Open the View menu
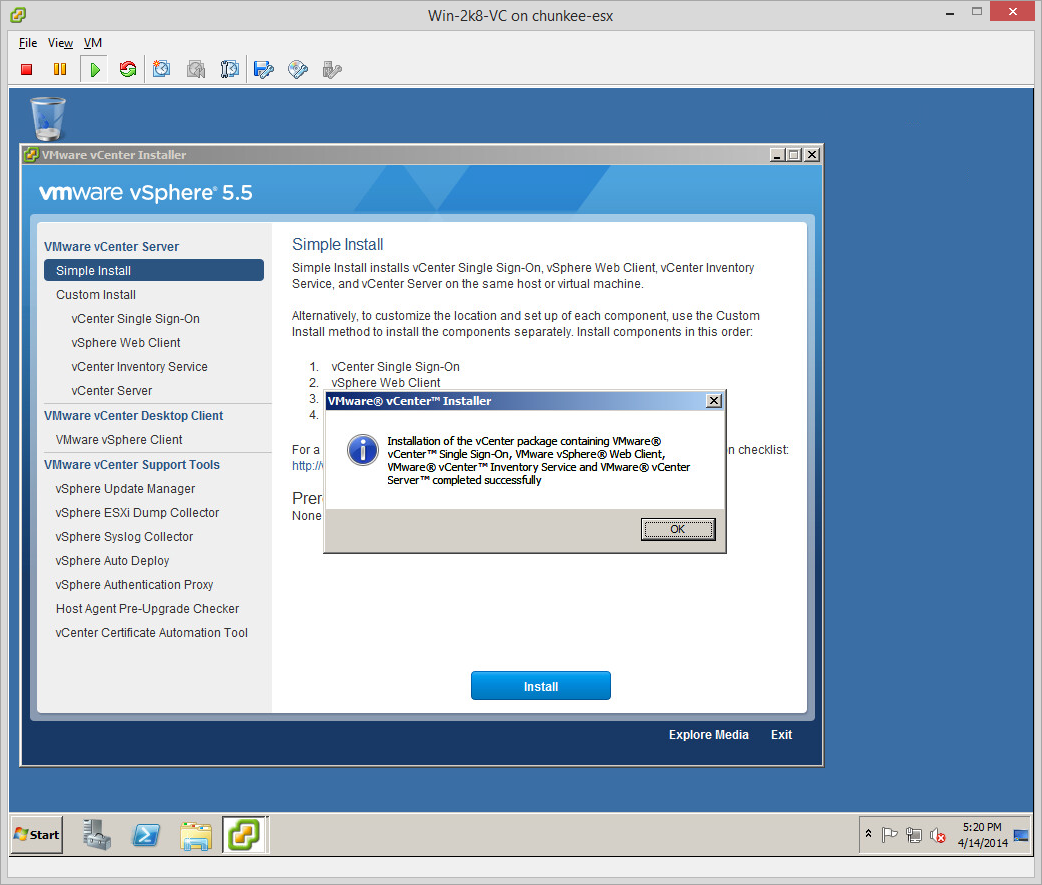Viewport: 1042px width, 885px height. 60,43
